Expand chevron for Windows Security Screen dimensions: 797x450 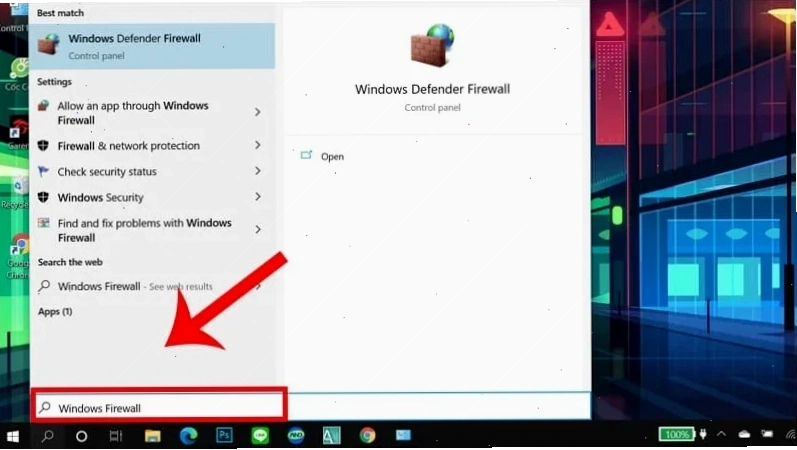[258, 197]
